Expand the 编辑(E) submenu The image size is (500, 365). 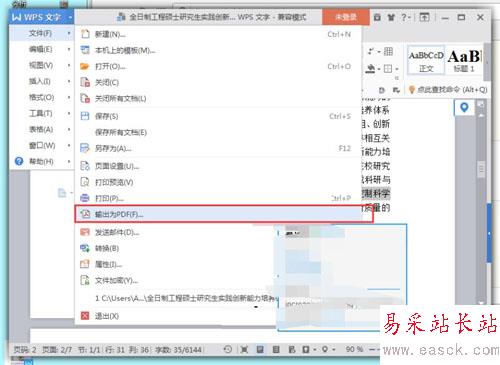point(69,49)
